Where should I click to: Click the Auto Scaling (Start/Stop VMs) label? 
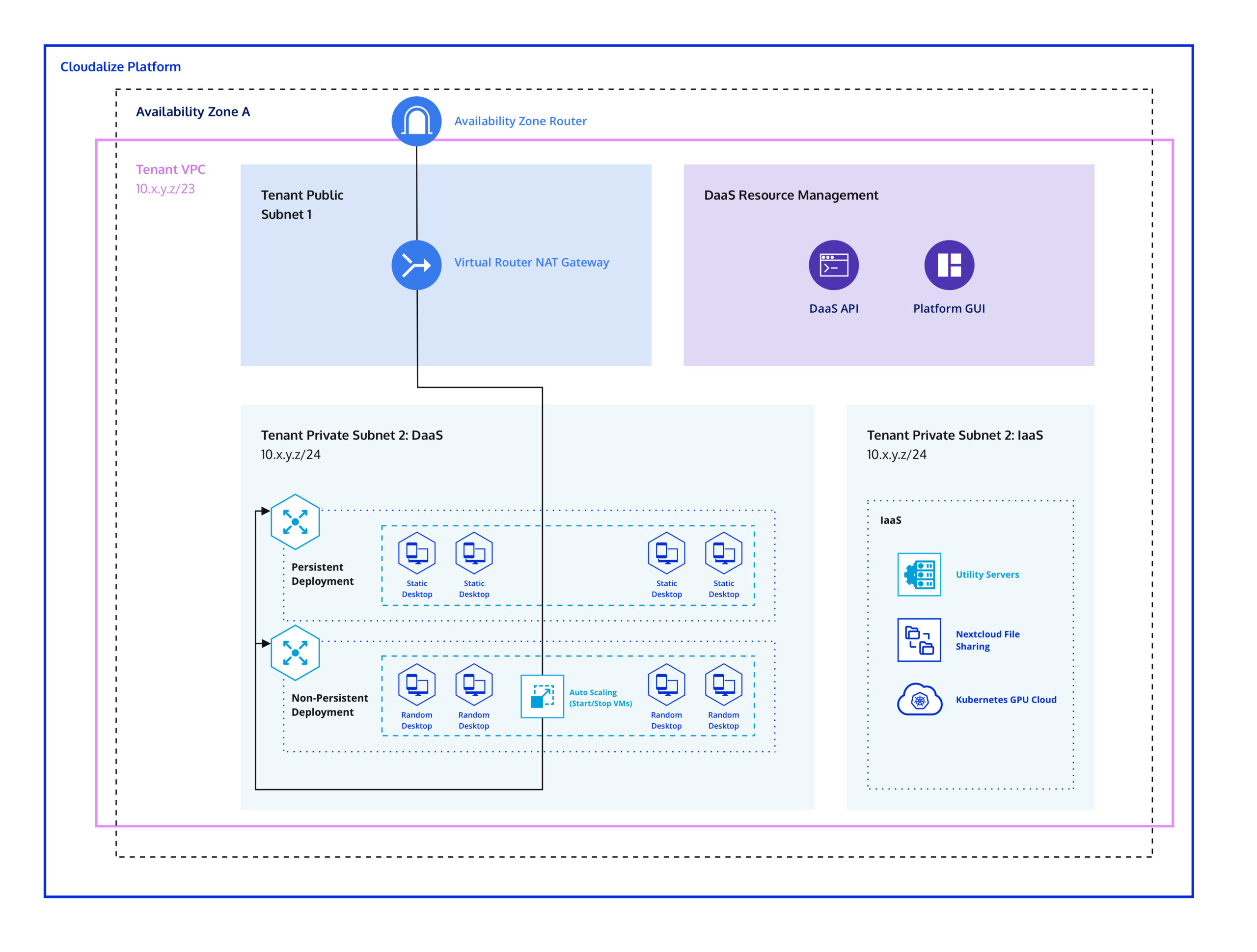click(x=601, y=698)
